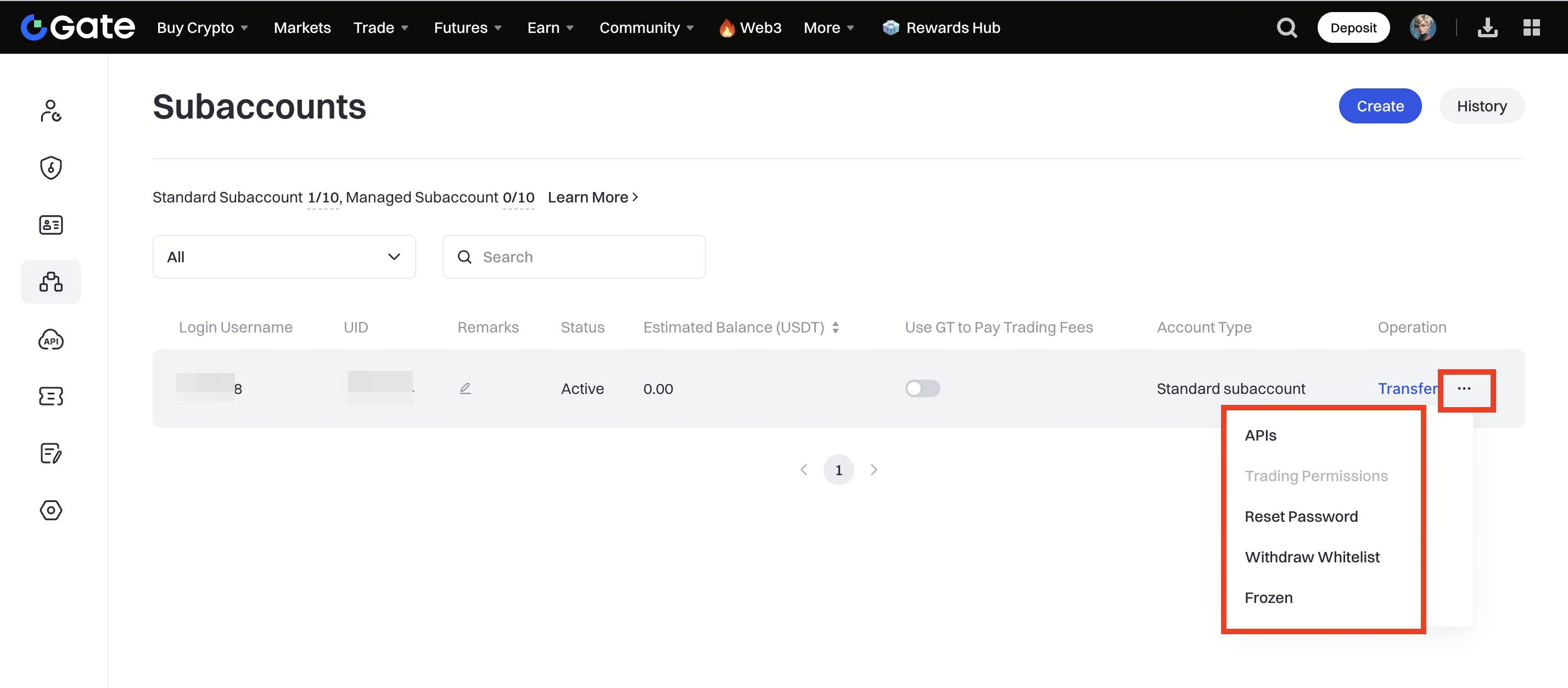Click the coupon voucher sidebar icon
Image resolution: width=1568 pixels, height=688 pixels.
pyautogui.click(x=51, y=396)
